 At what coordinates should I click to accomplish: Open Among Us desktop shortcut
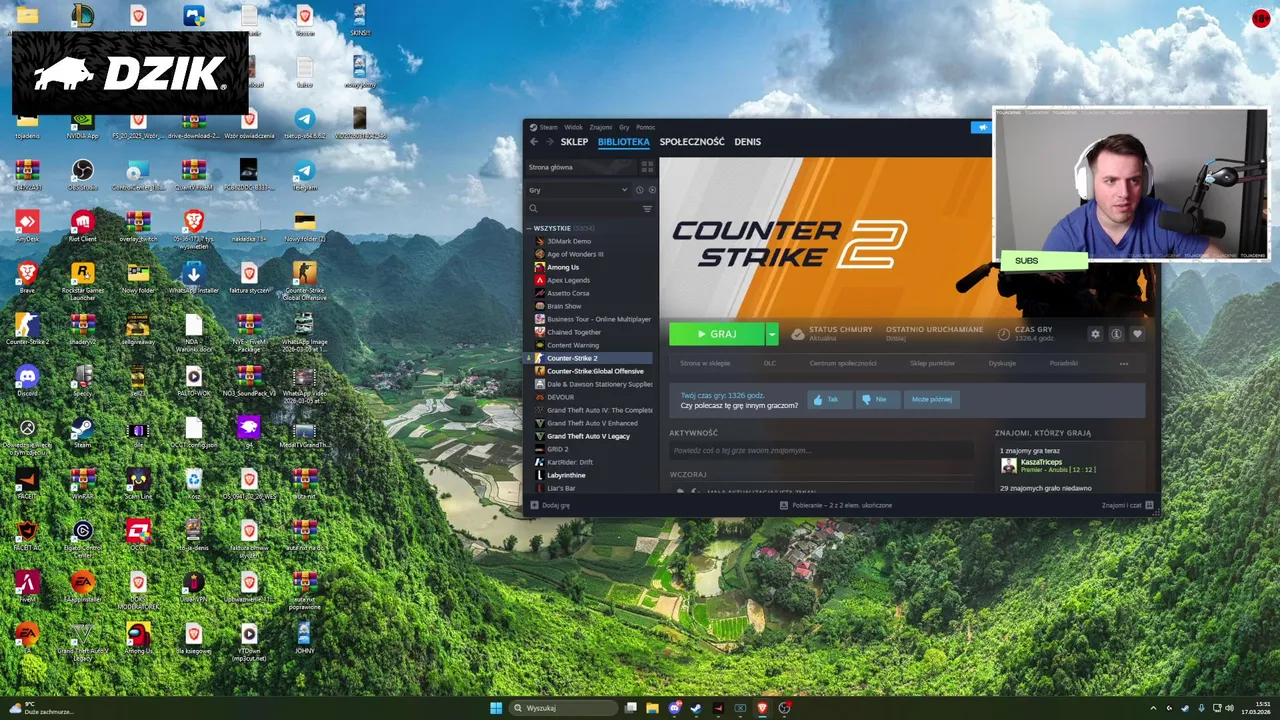[138, 639]
